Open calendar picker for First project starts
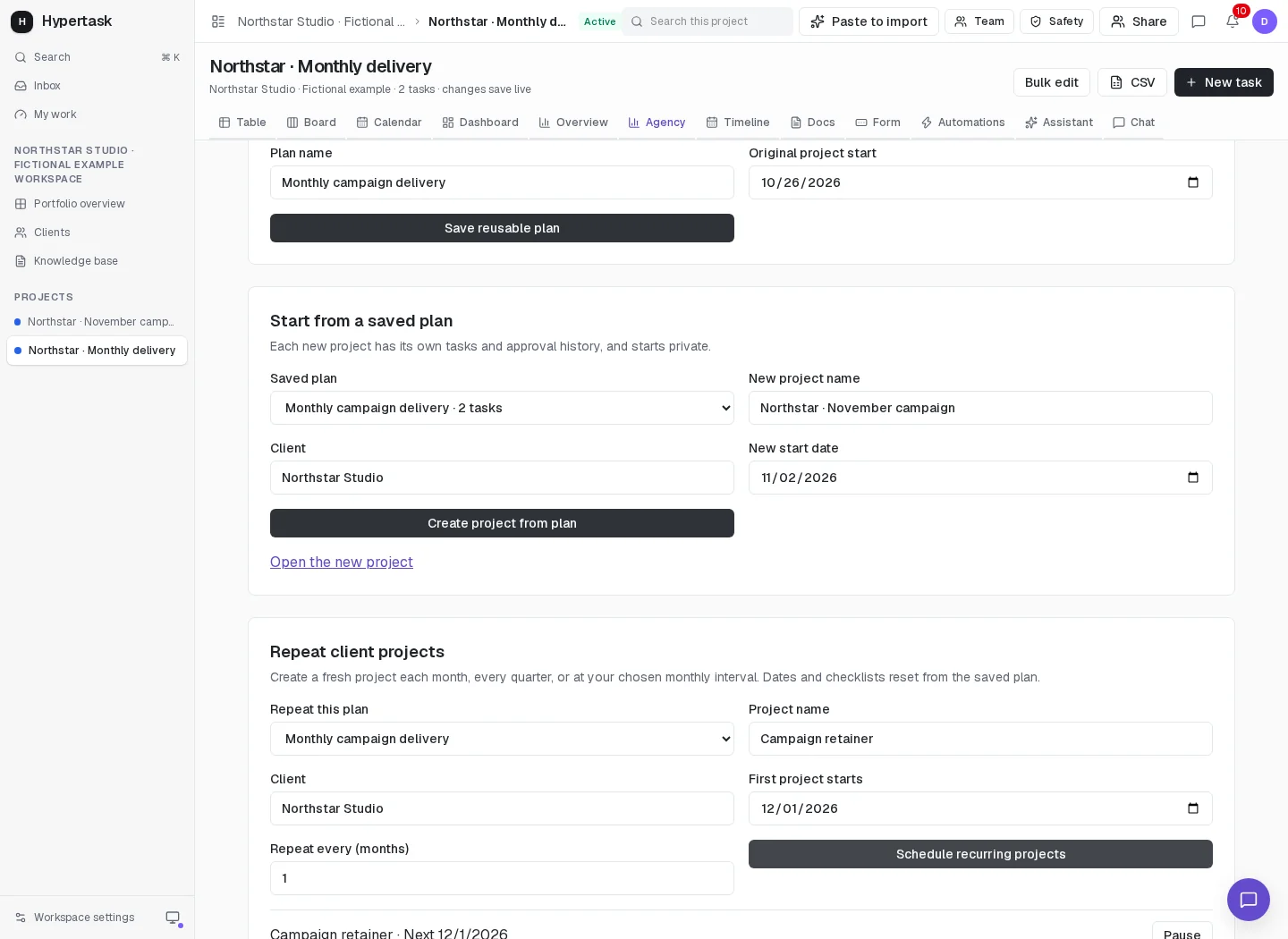 (1193, 808)
